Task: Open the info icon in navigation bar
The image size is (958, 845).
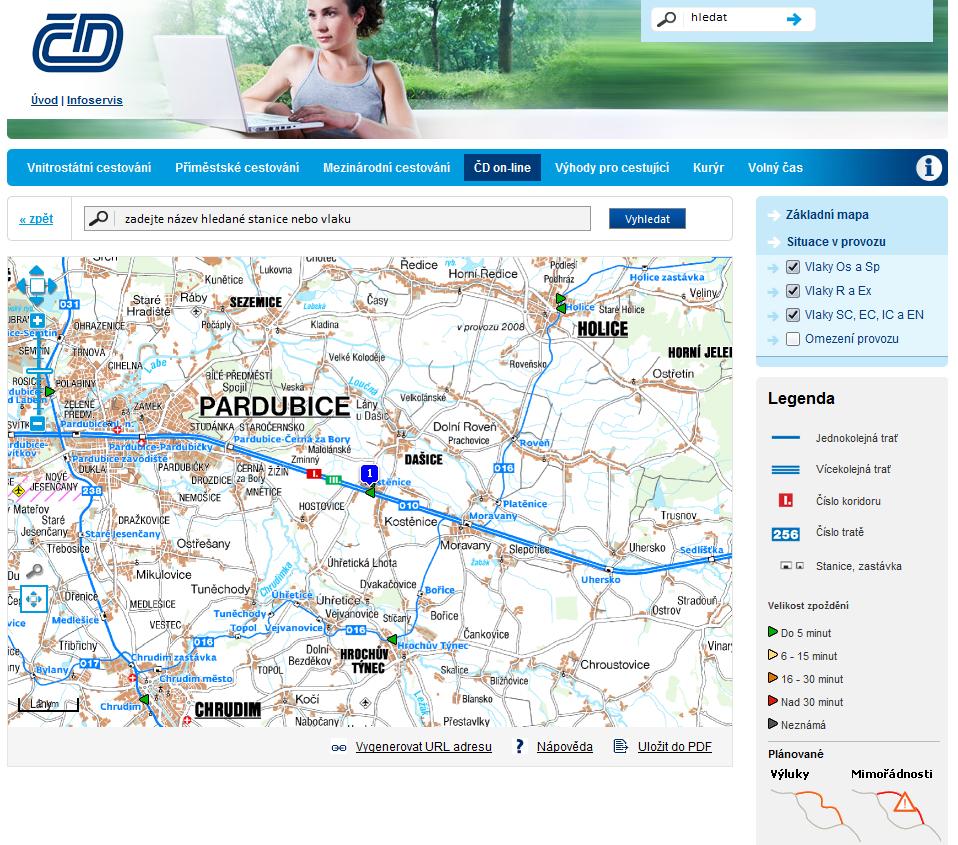Action: coord(929,168)
